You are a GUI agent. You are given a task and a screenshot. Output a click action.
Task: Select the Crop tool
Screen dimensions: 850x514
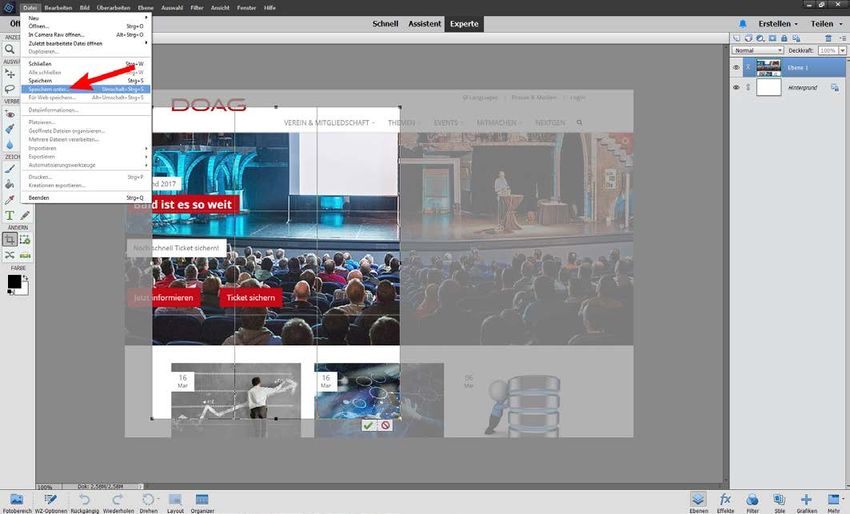tap(10, 240)
